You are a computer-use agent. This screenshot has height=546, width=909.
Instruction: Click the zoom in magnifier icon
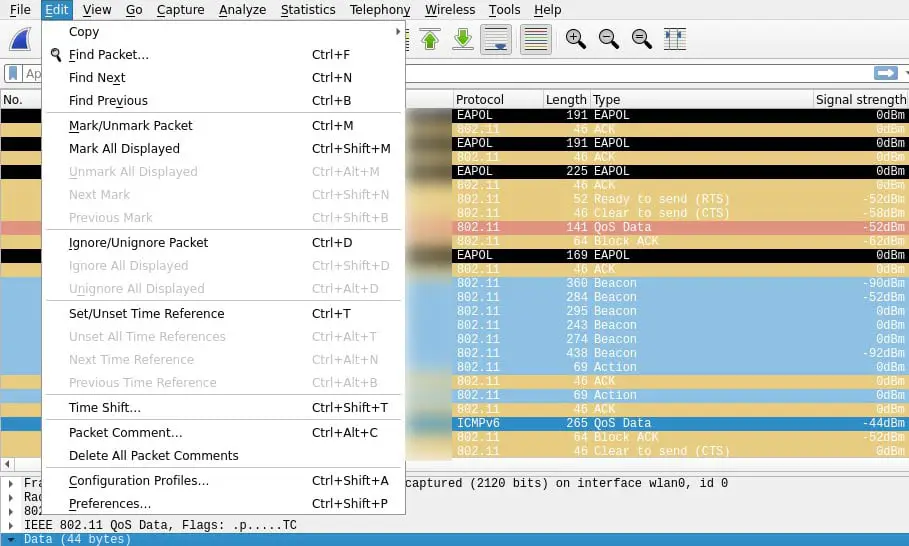tap(575, 39)
